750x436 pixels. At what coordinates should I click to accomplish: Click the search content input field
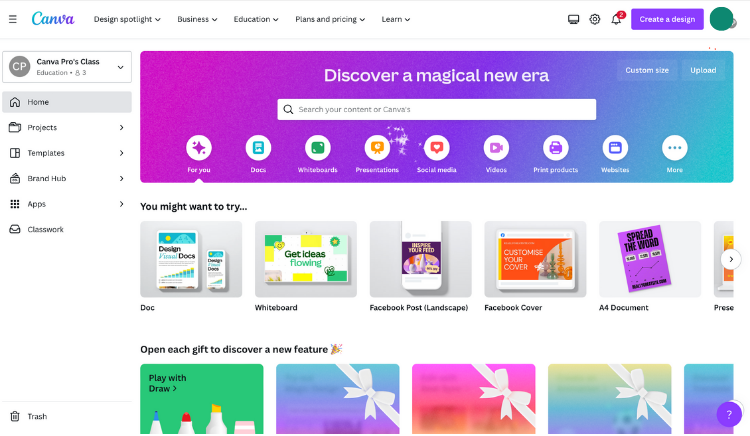click(x=437, y=109)
